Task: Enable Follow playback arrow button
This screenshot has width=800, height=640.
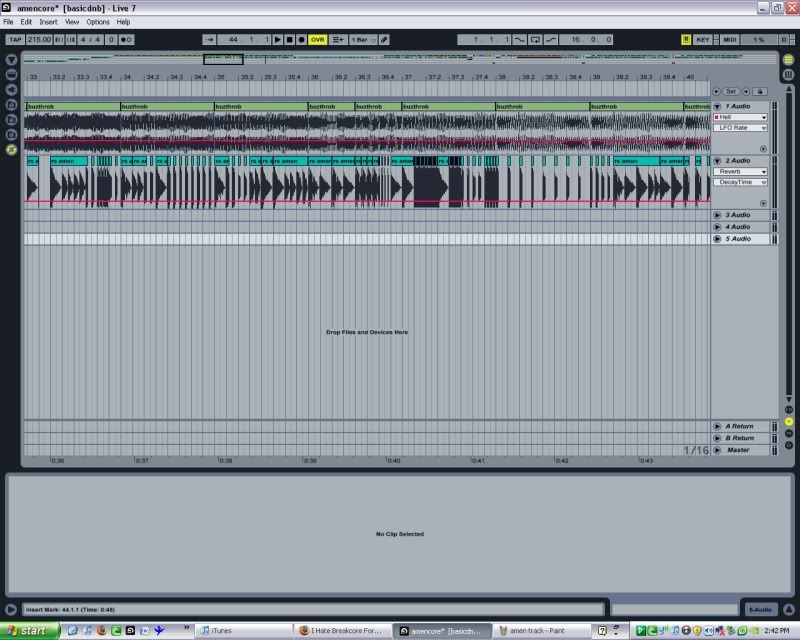Action: click(x=209, y=39)
